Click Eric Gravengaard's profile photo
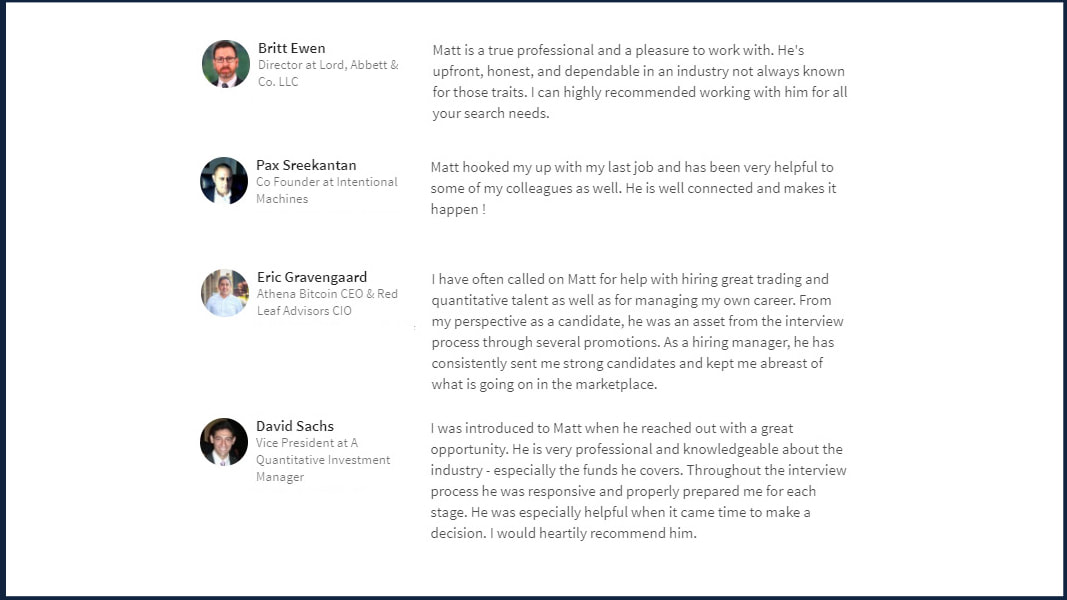This screenshot has height=600, width=1067. [x=225, y=293]
